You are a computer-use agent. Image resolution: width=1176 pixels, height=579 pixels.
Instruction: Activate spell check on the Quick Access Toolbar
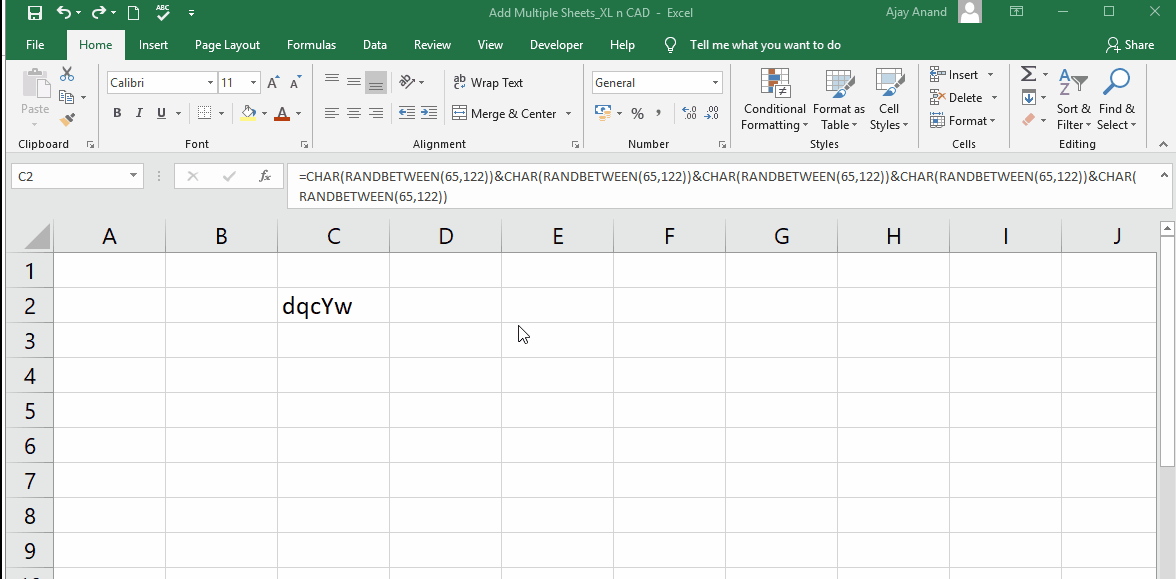pos(162,12)
